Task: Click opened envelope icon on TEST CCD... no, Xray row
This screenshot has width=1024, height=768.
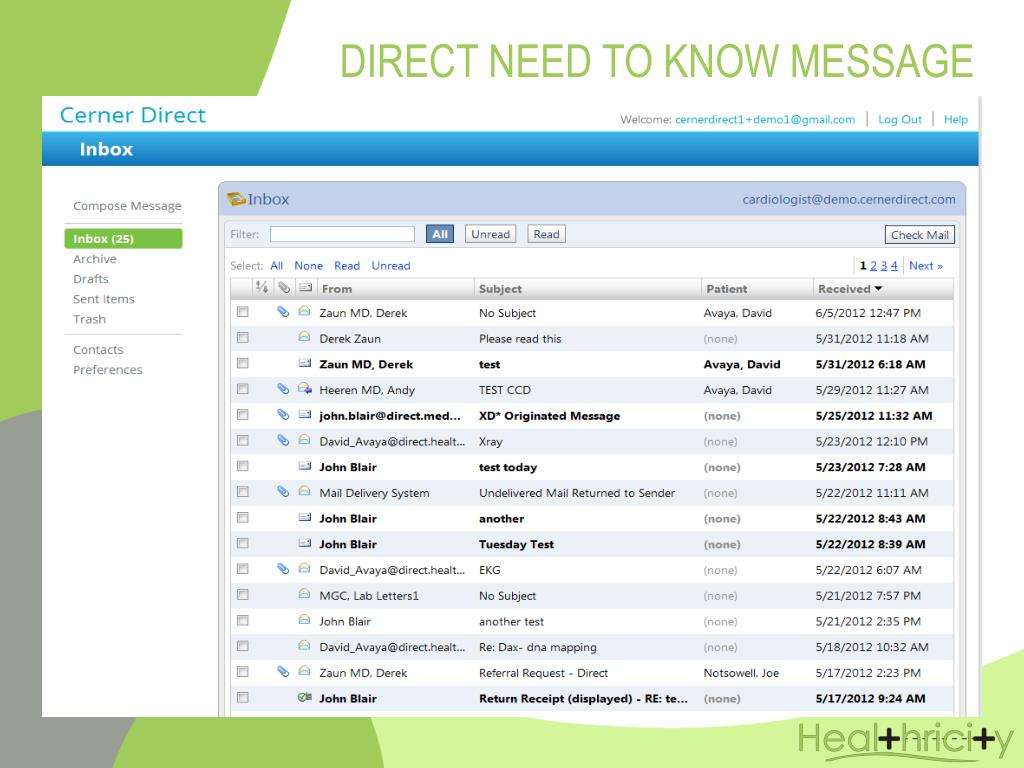Action: tap(304, 440)
